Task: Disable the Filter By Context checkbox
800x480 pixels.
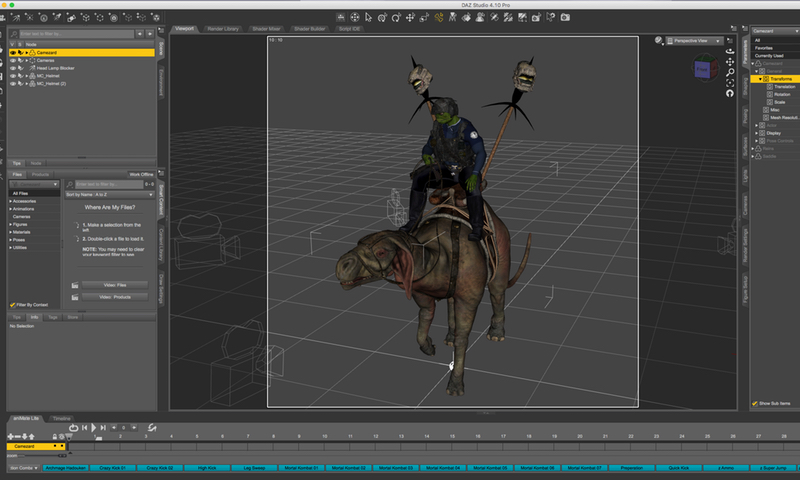Action: [12, 304]
